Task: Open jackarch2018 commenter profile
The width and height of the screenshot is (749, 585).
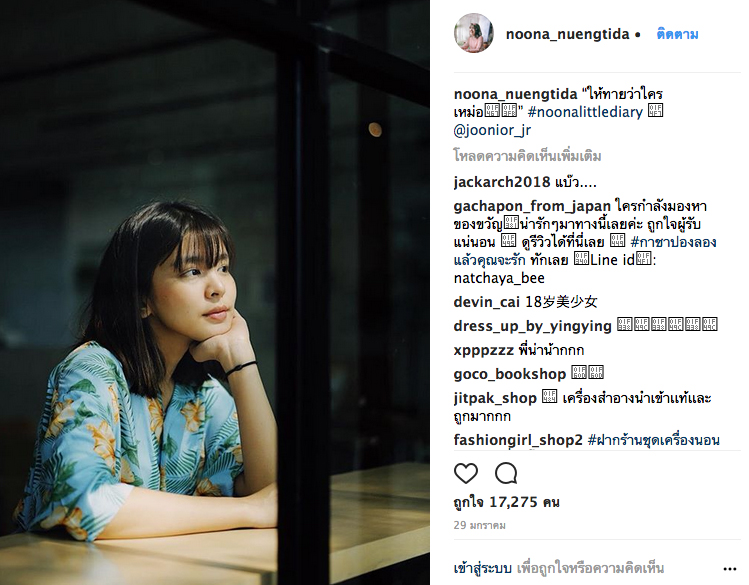Action: coord(502,182)
